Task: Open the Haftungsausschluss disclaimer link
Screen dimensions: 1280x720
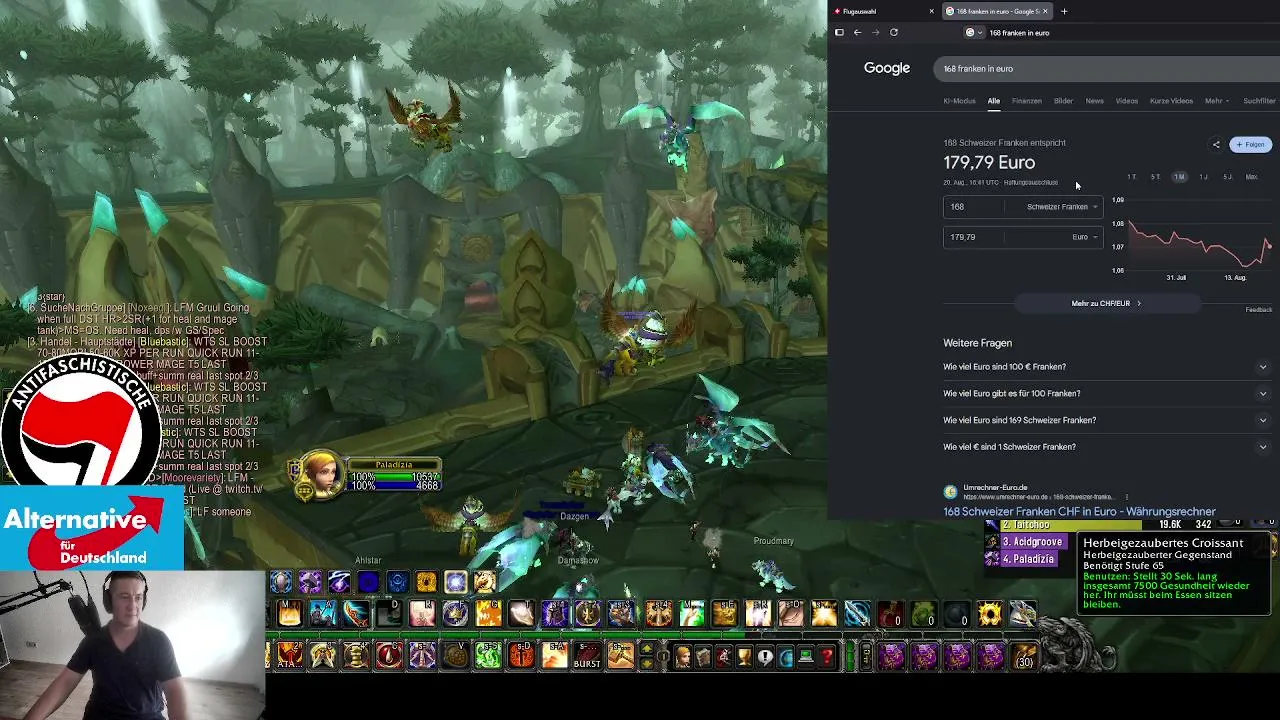Action: 1031,183
